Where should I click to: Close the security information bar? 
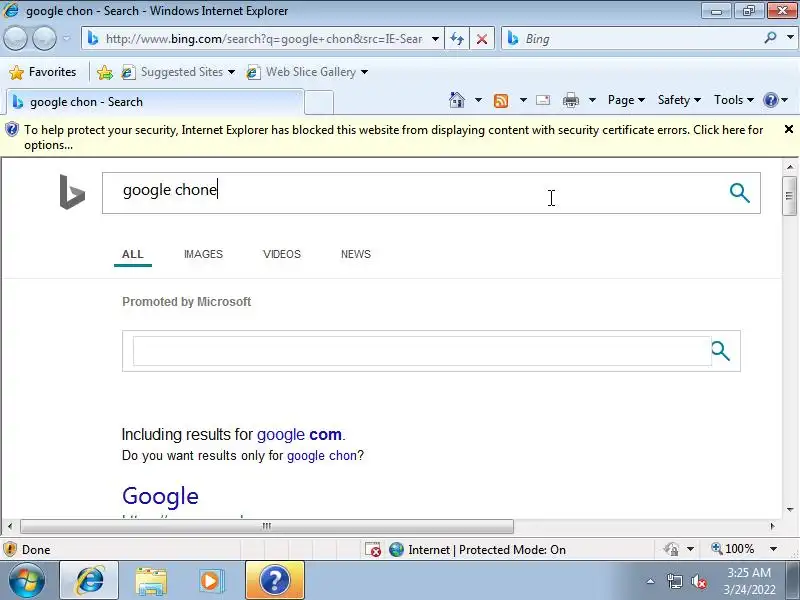click(x=788, y=129)
